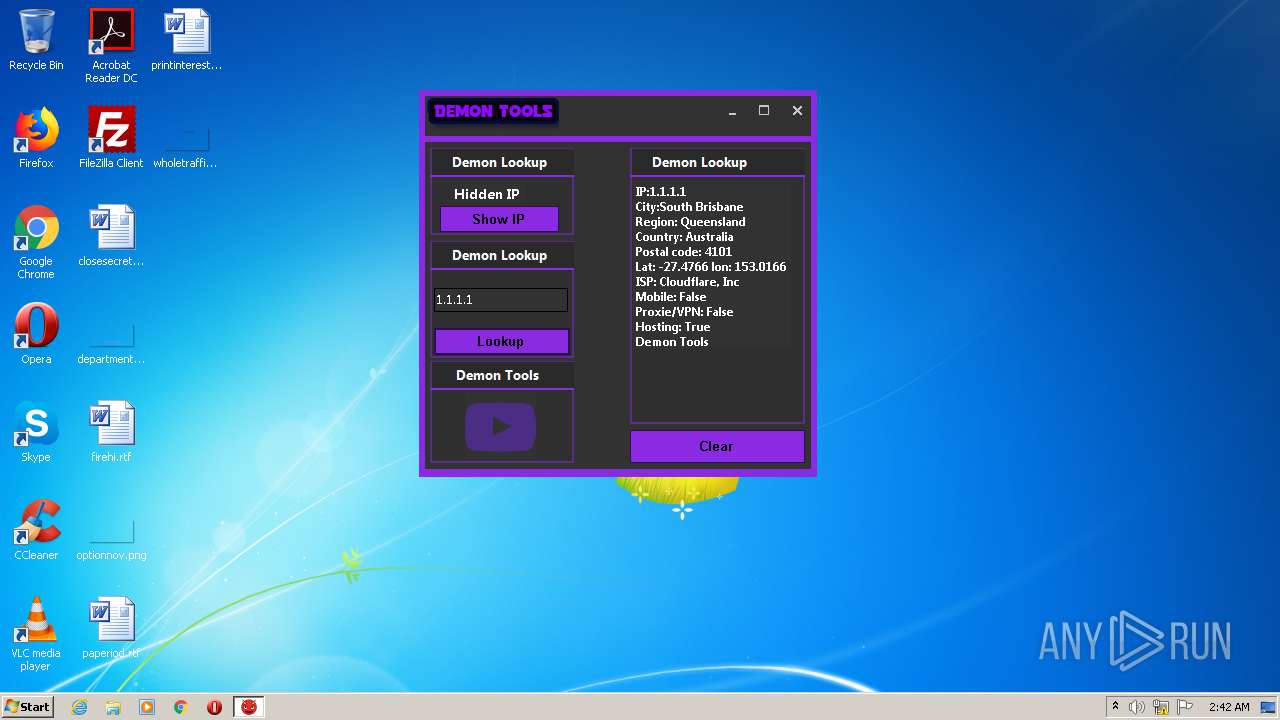Open the paperiod.rtf document
Screen dimensions: 1280x720
tap(111, 628)
